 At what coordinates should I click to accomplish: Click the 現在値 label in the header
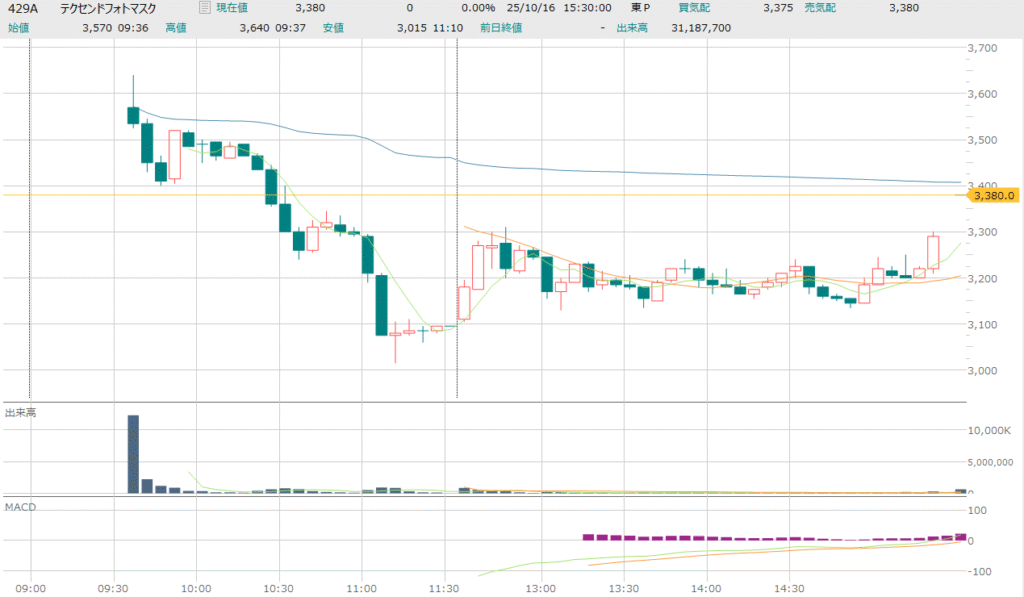pos(236,9)
